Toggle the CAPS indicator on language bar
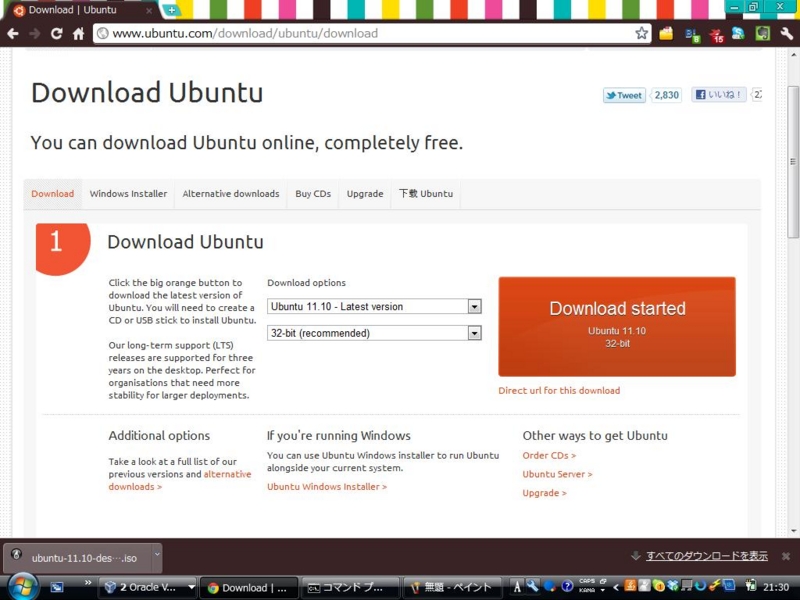The width and height of the screenshot is (800, 600). click(x=587, y=581)
